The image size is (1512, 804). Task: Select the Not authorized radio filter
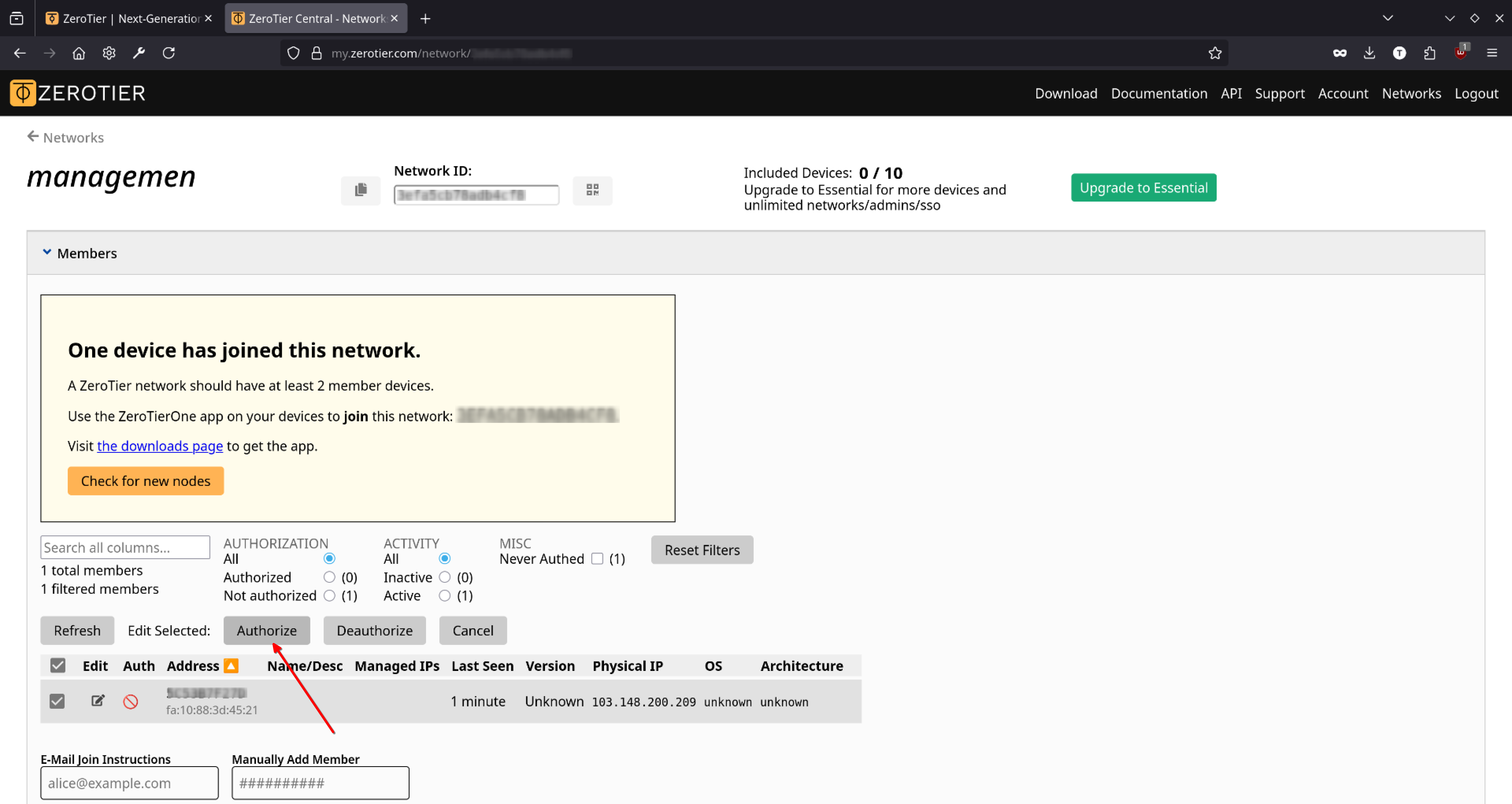coord(329,596)
